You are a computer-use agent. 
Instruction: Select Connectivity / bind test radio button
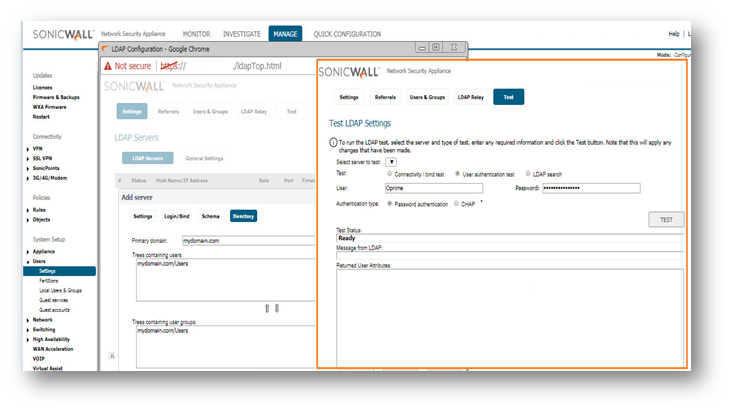coord(389,173)
